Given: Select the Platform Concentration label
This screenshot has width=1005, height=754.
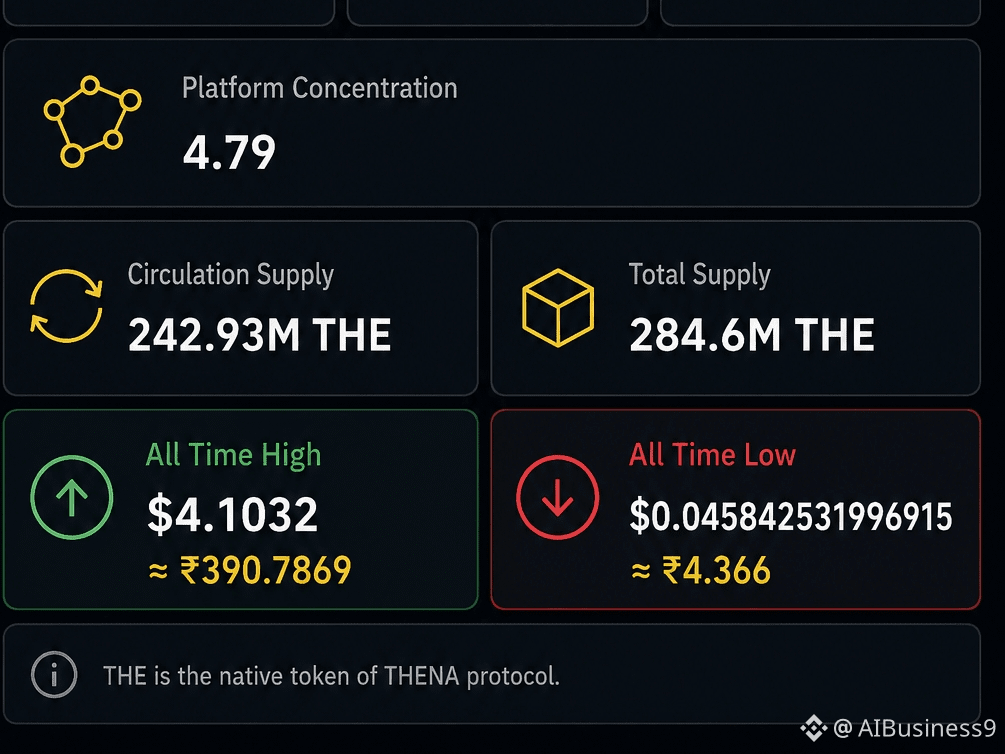Looking at the screenshot, I should pyautogui.click(x=320, y=88).
